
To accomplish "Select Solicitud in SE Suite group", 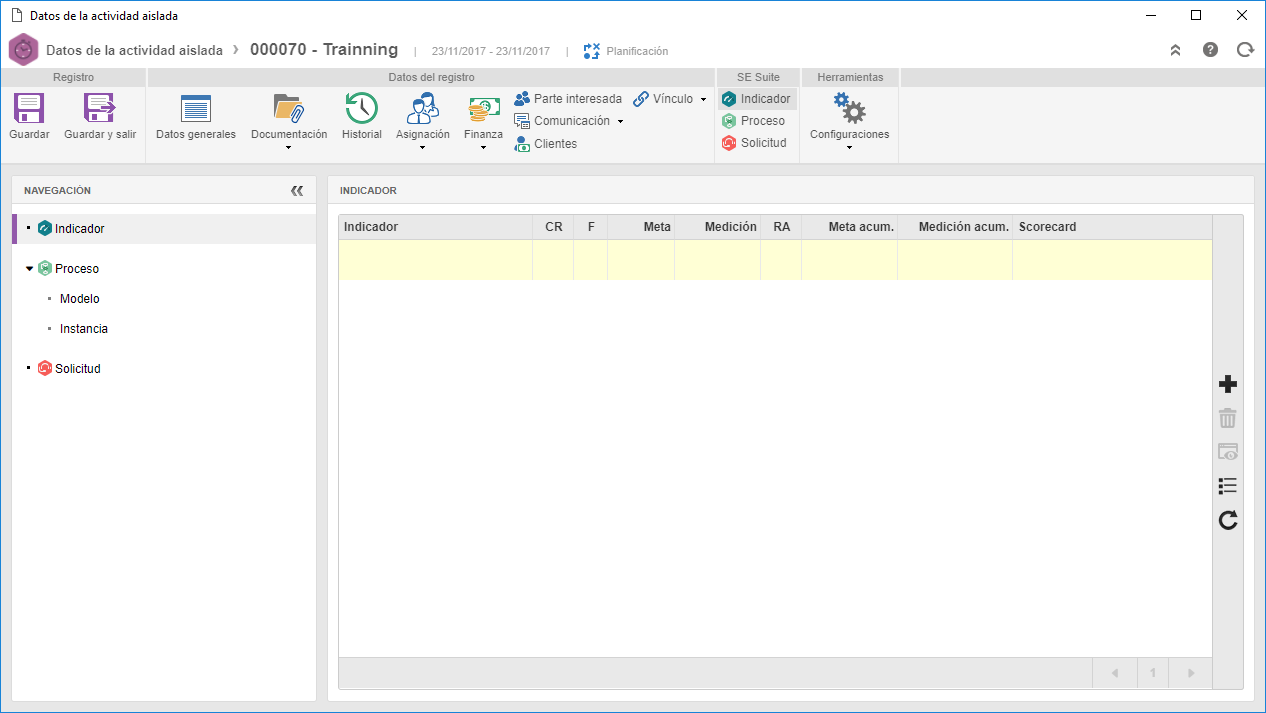I will click(x=755, y=143).
